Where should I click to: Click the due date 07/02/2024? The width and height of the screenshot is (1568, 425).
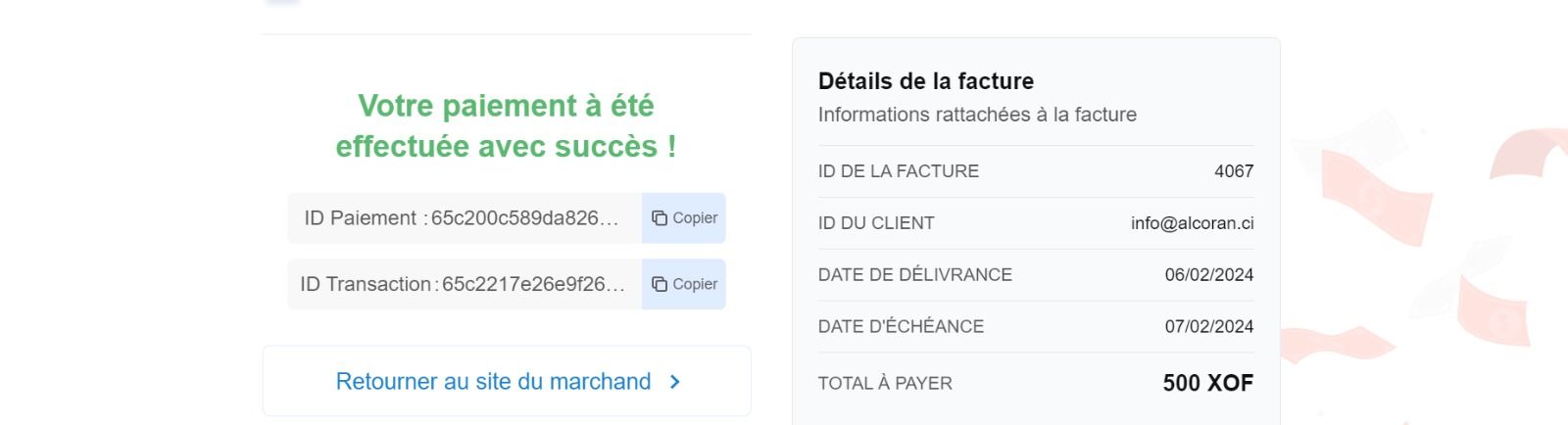tap(1208, 327)
